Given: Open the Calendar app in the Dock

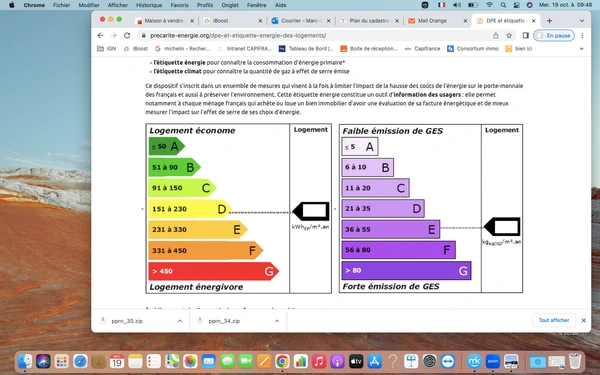Looking at the screenshot, I should 117,361.
